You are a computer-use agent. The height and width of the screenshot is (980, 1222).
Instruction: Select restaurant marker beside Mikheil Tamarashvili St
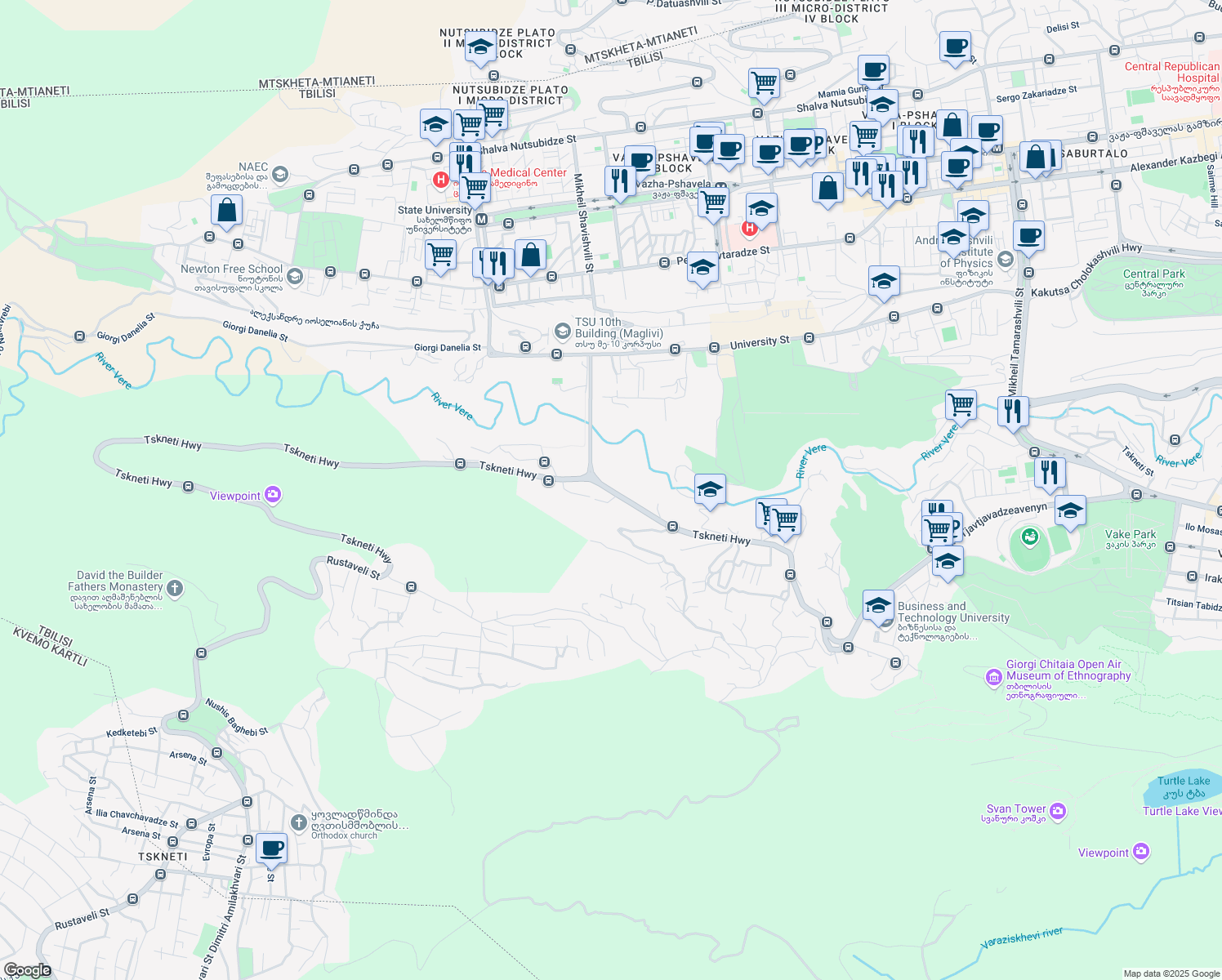[1013, 412]
